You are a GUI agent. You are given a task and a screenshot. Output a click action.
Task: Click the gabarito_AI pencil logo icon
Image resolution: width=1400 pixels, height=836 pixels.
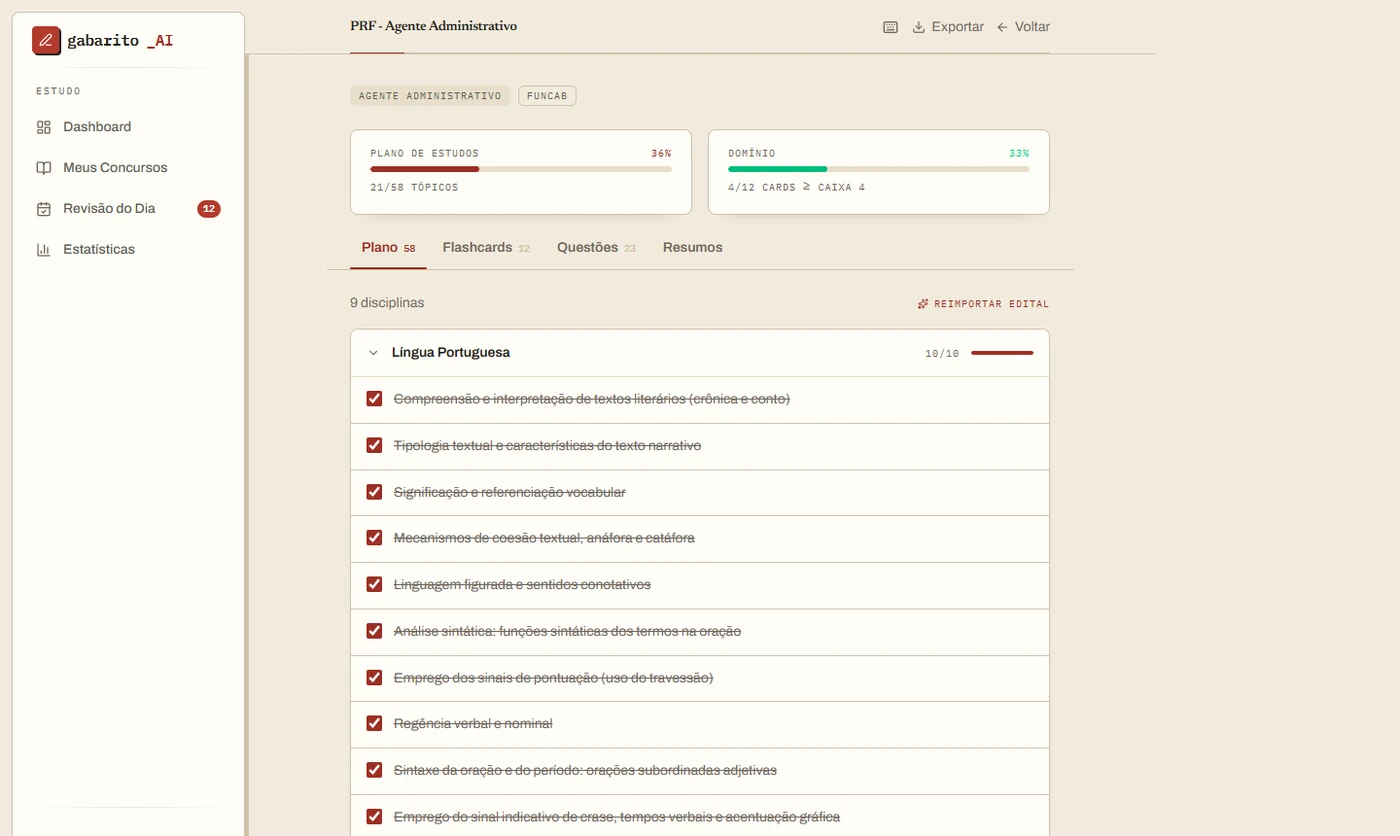46,40
